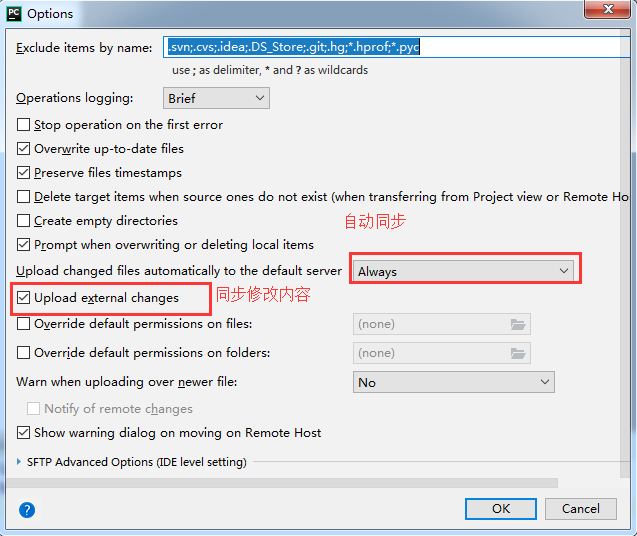Viewport: 637px width, 536px height.
Task: Click the Cancel button
Action: point(581,509)
